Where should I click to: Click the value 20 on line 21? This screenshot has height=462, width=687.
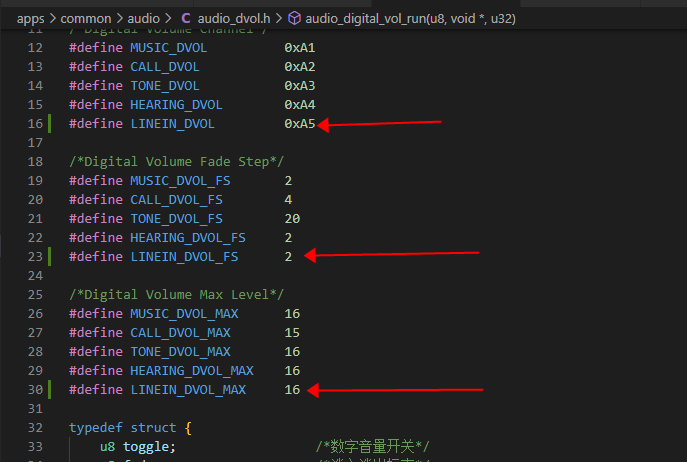click(x=292, y=219)
